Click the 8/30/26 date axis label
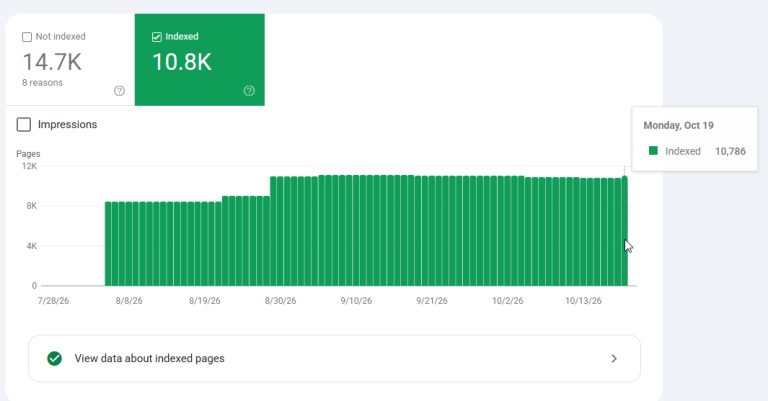The image size is (768, 401). coord(280,301)
